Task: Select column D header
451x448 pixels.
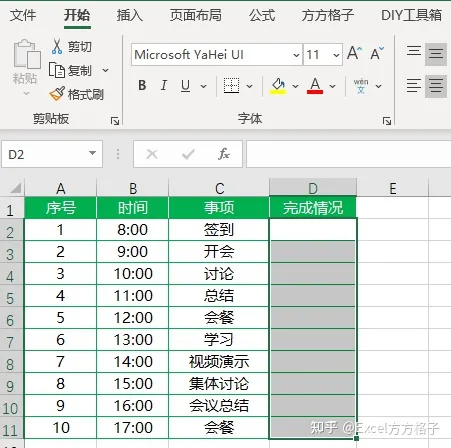Action: (313, 188)
